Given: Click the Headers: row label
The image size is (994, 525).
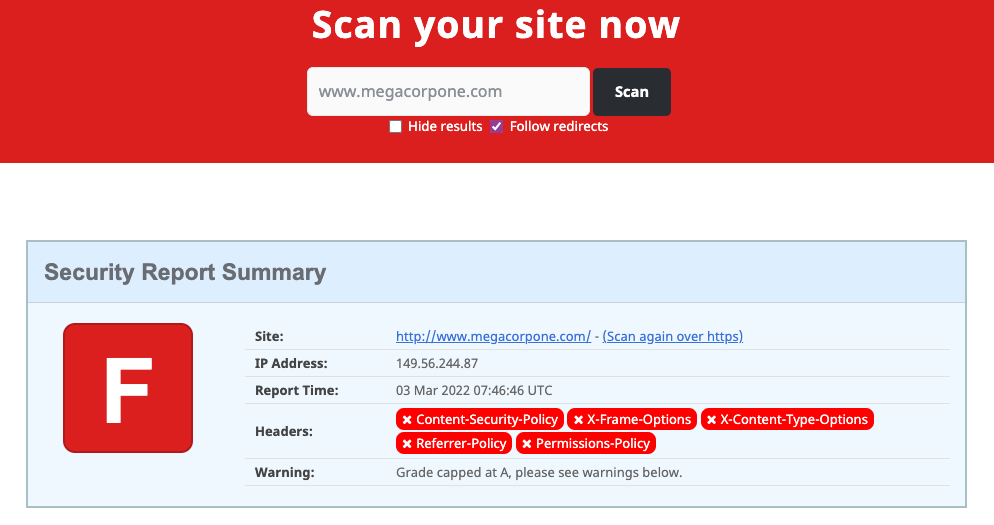Looking at the screenshot, I should [x=284, y=431].
